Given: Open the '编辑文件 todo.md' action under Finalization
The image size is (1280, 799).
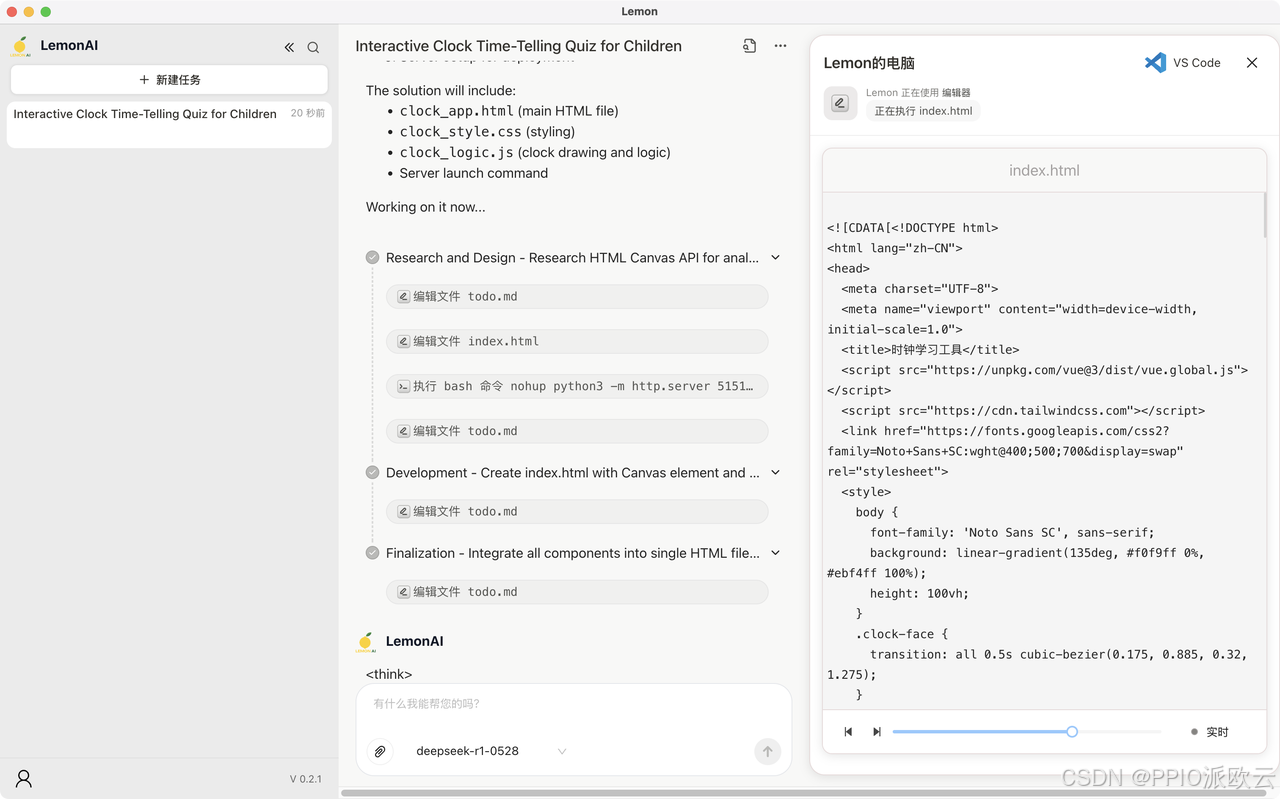Looking at the screenshot, I should (x=577, y=592).
